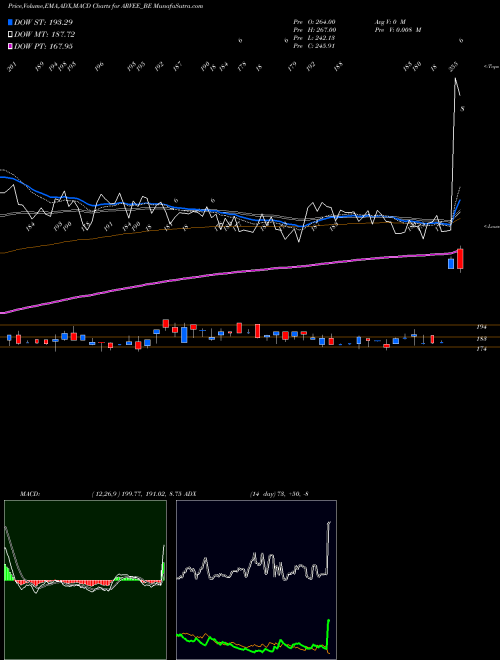Click the chart title mentioning MunafaSutra.com
500x660 pixels.
coord(106,6)
